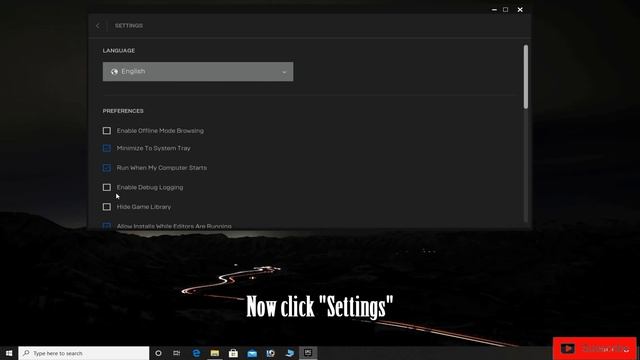Enable Offline Mode Browsing checkbox
The width and height of the screenshot is (640, 360).
107,131
